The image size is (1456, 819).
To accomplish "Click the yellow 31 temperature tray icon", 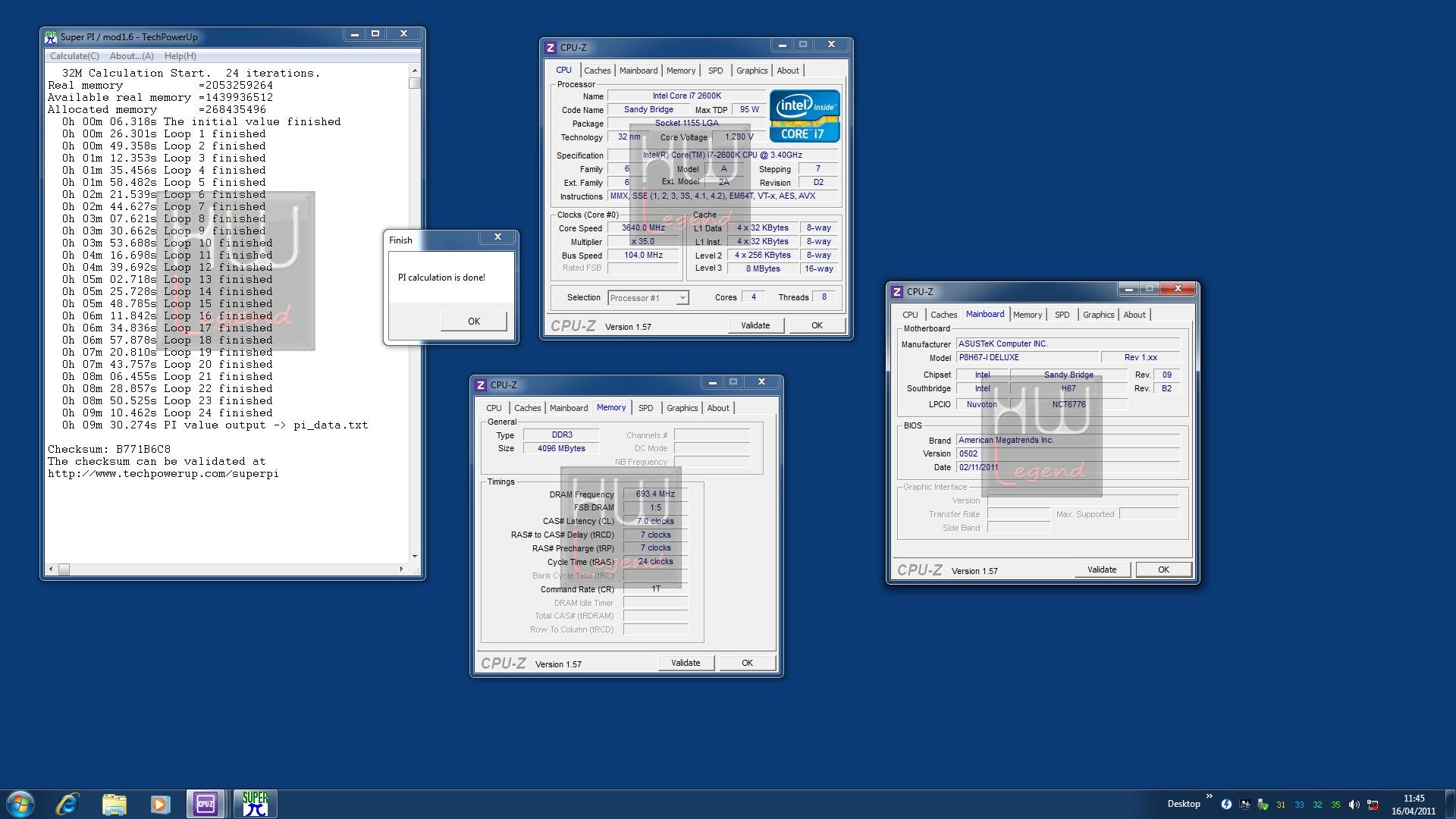I will 1281,805.
